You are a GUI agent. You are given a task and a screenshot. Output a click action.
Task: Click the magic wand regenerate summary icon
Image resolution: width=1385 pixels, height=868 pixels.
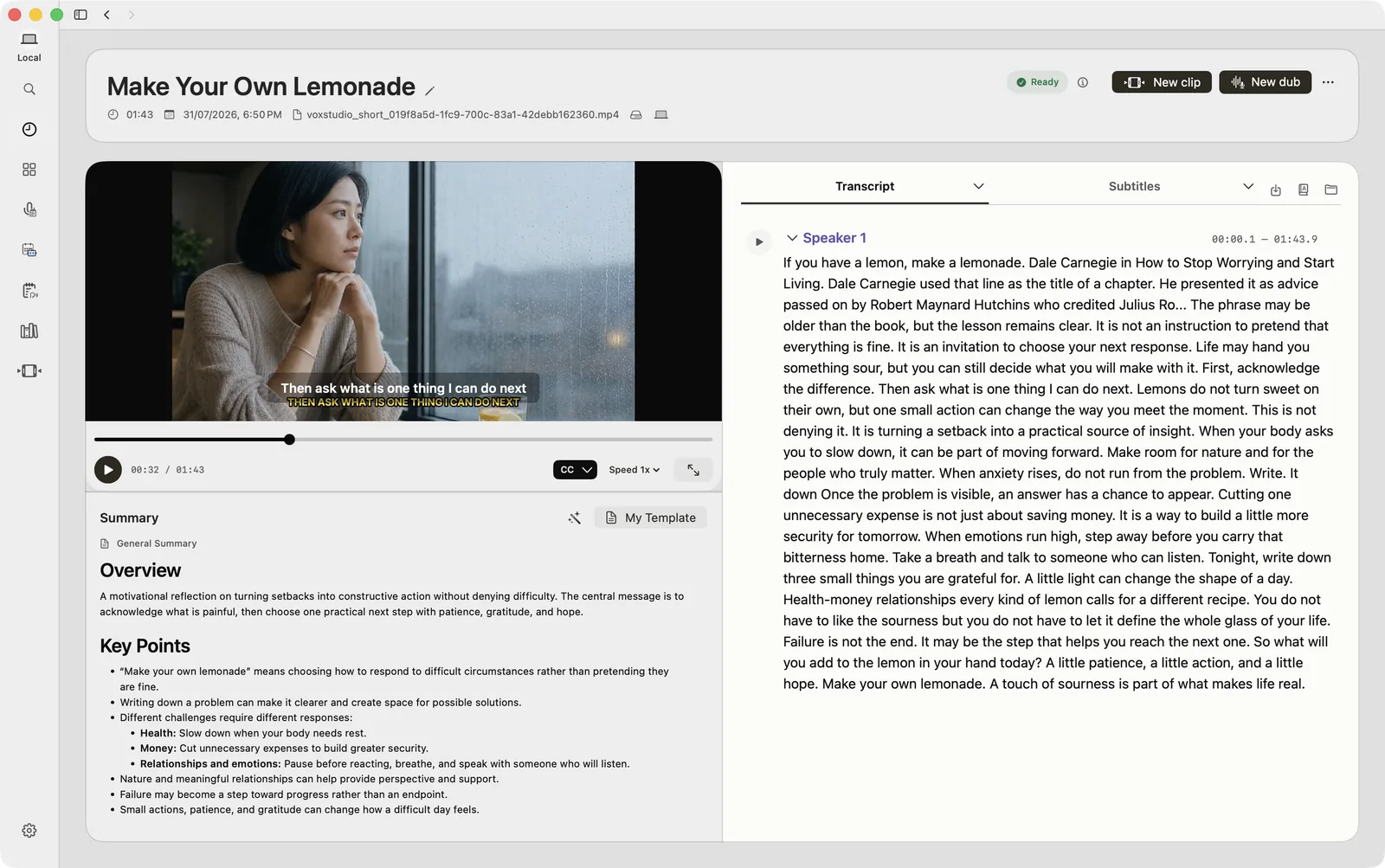coord(574,518)
